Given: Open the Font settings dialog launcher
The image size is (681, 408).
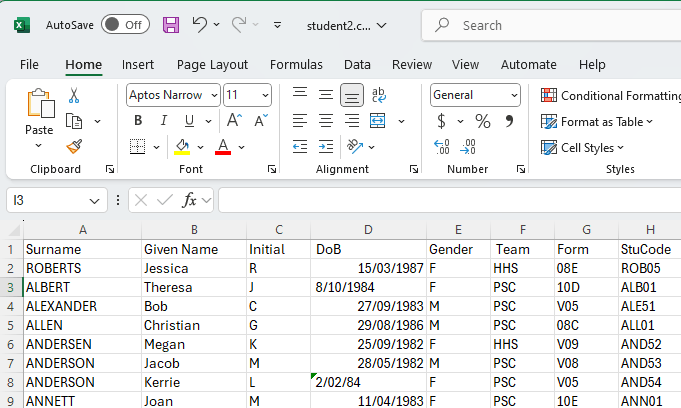Looking at the screenshot, I should click(x=272, y=169).
